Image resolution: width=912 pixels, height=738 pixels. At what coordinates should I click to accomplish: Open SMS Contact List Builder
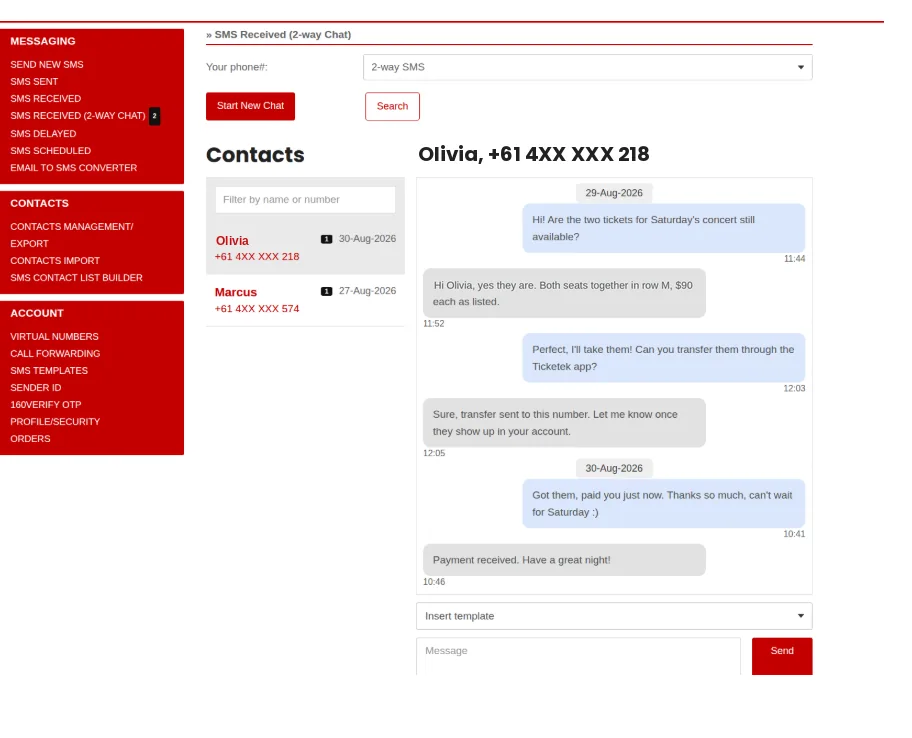[x=76, y=277]
